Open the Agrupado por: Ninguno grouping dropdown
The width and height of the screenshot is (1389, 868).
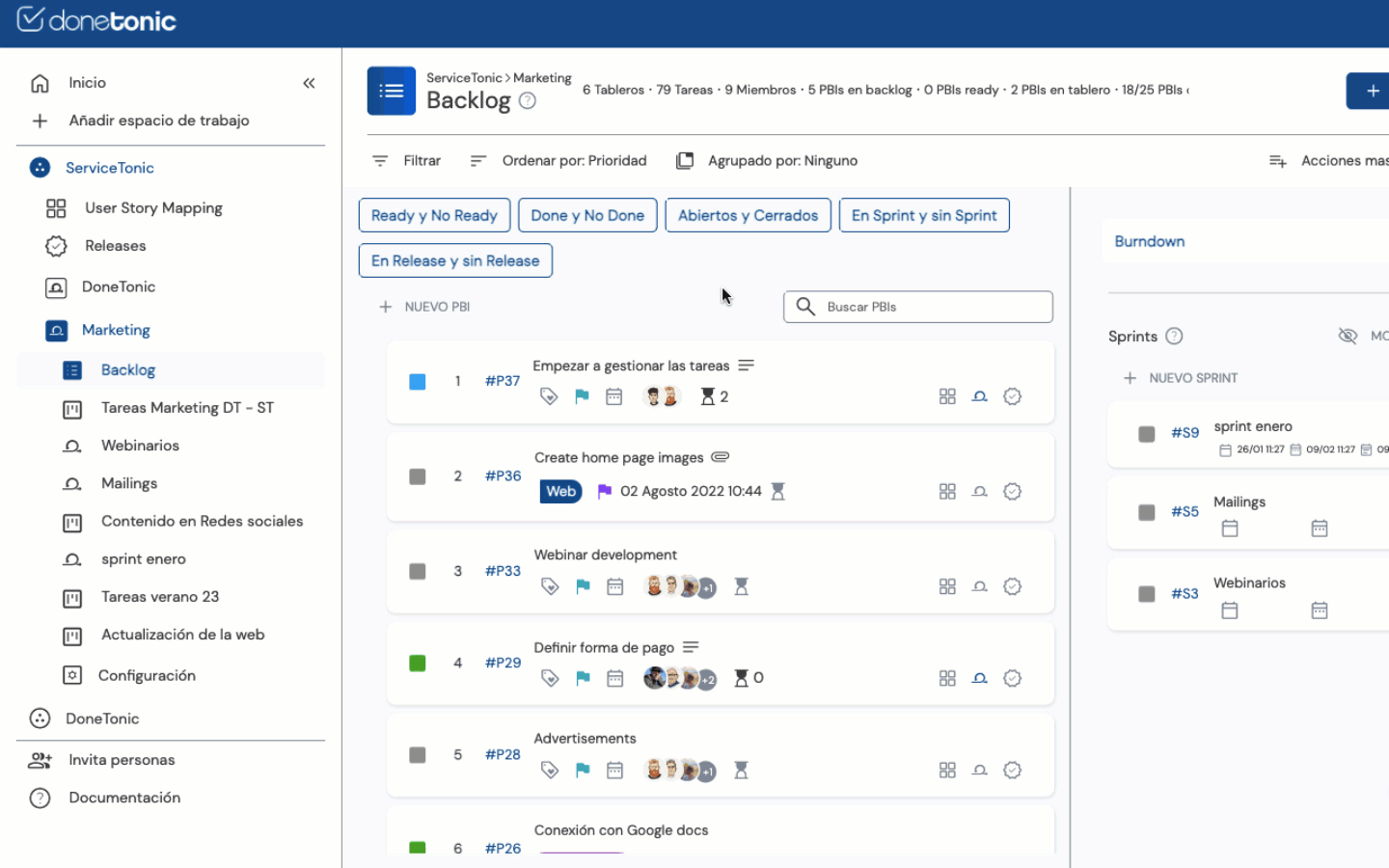click(767, 161)
